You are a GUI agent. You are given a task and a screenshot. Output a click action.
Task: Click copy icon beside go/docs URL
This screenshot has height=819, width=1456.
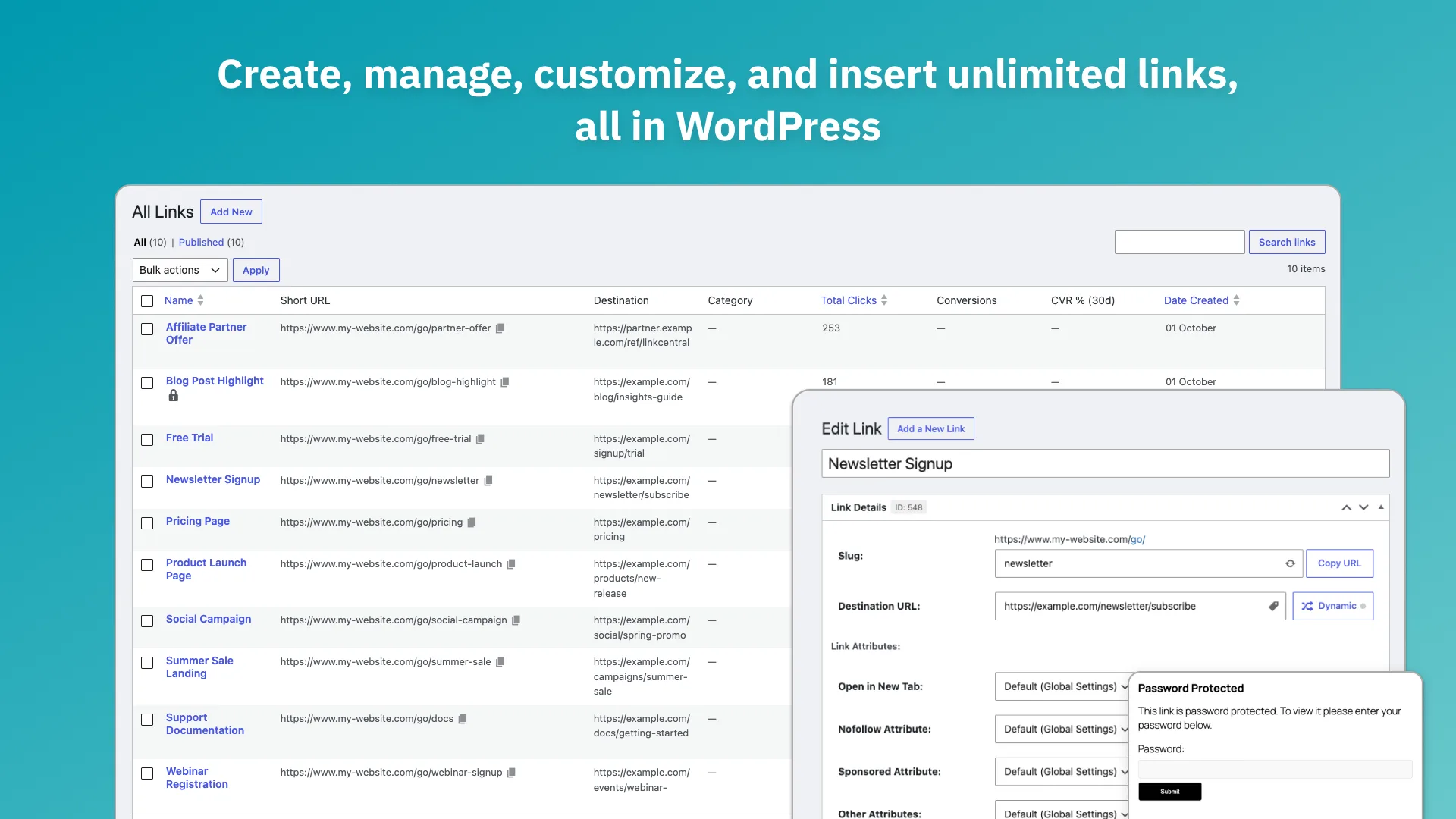(x=463, y=719)
